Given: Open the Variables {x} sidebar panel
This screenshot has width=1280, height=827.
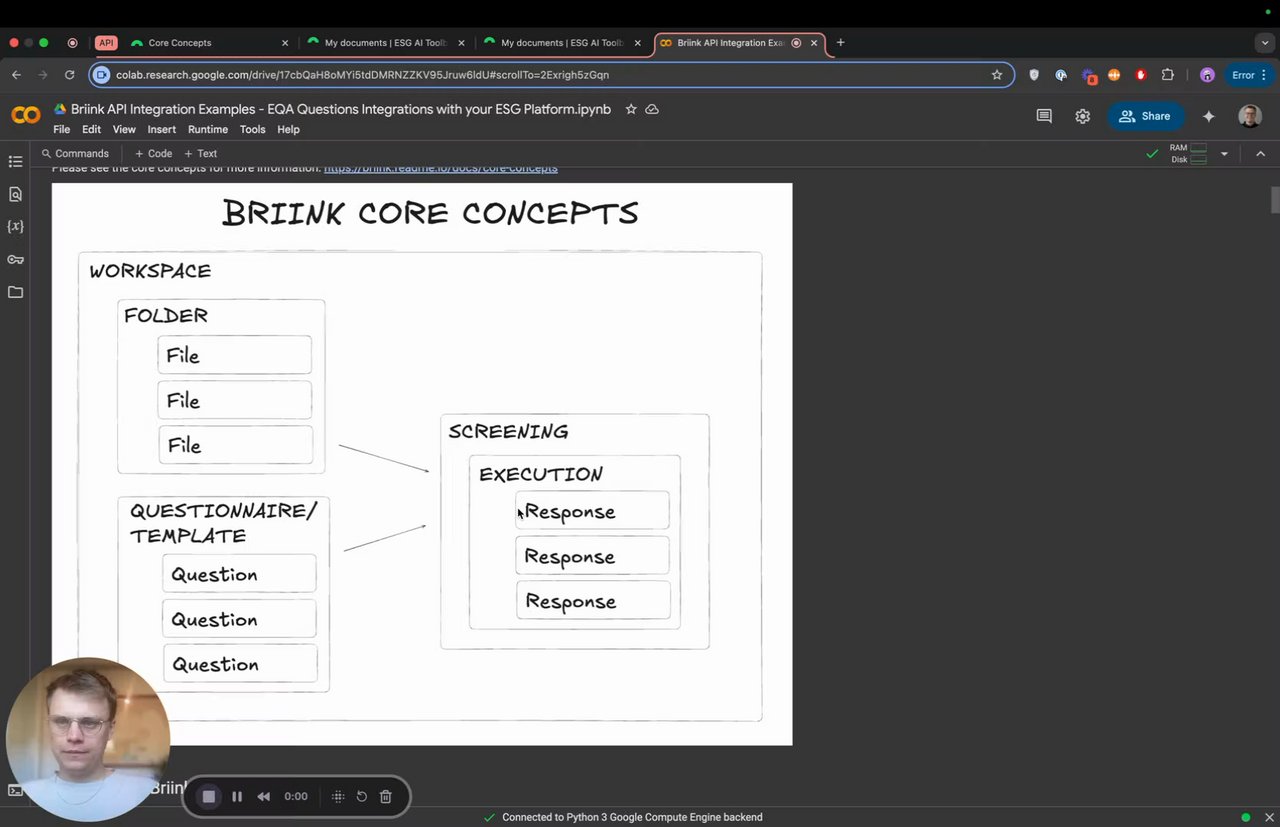Looking at the screenshot, I should pos(15,226).
